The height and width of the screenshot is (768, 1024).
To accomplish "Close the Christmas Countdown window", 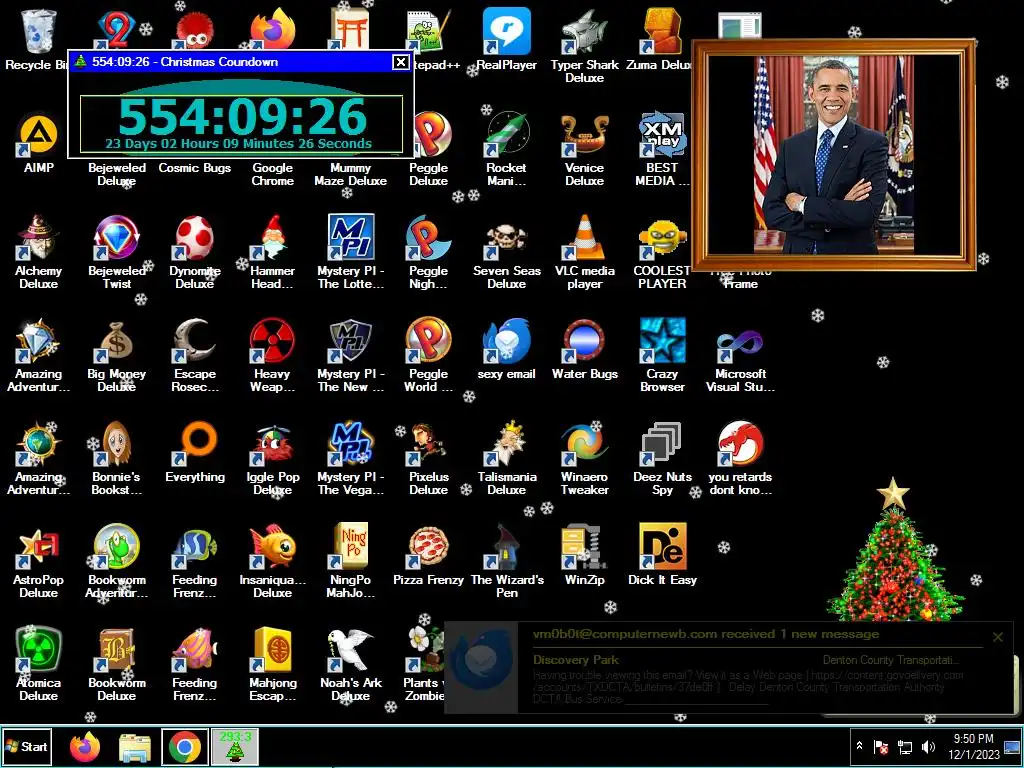I will click(x=400, y=62).
